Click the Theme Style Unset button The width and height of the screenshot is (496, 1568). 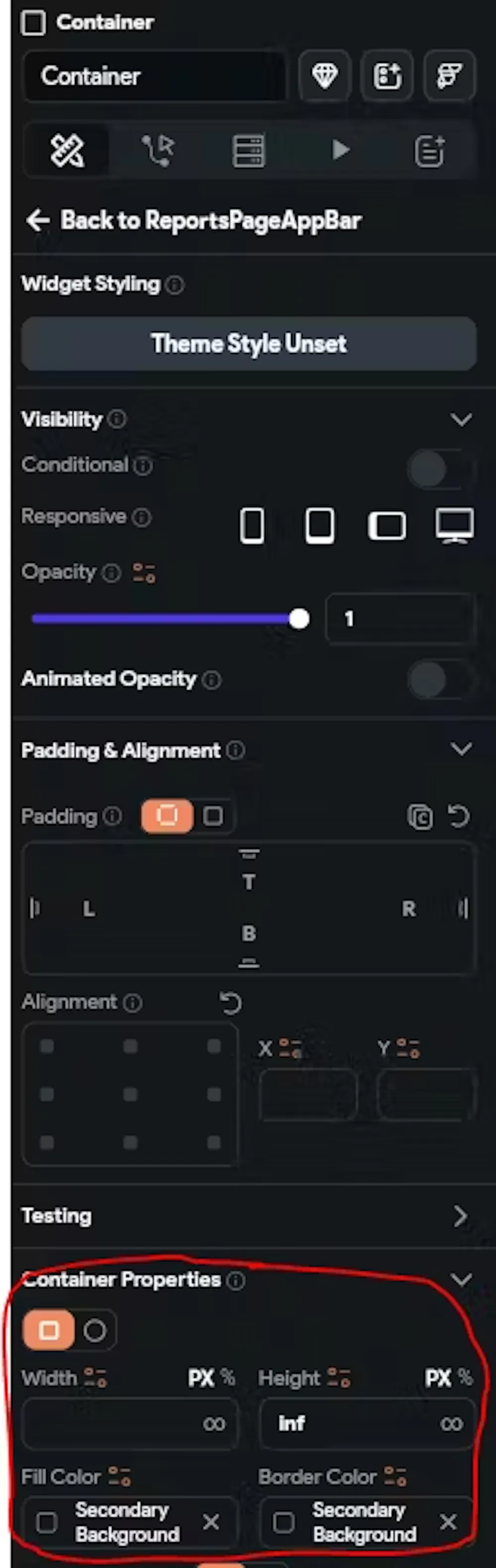click(248, 344)
